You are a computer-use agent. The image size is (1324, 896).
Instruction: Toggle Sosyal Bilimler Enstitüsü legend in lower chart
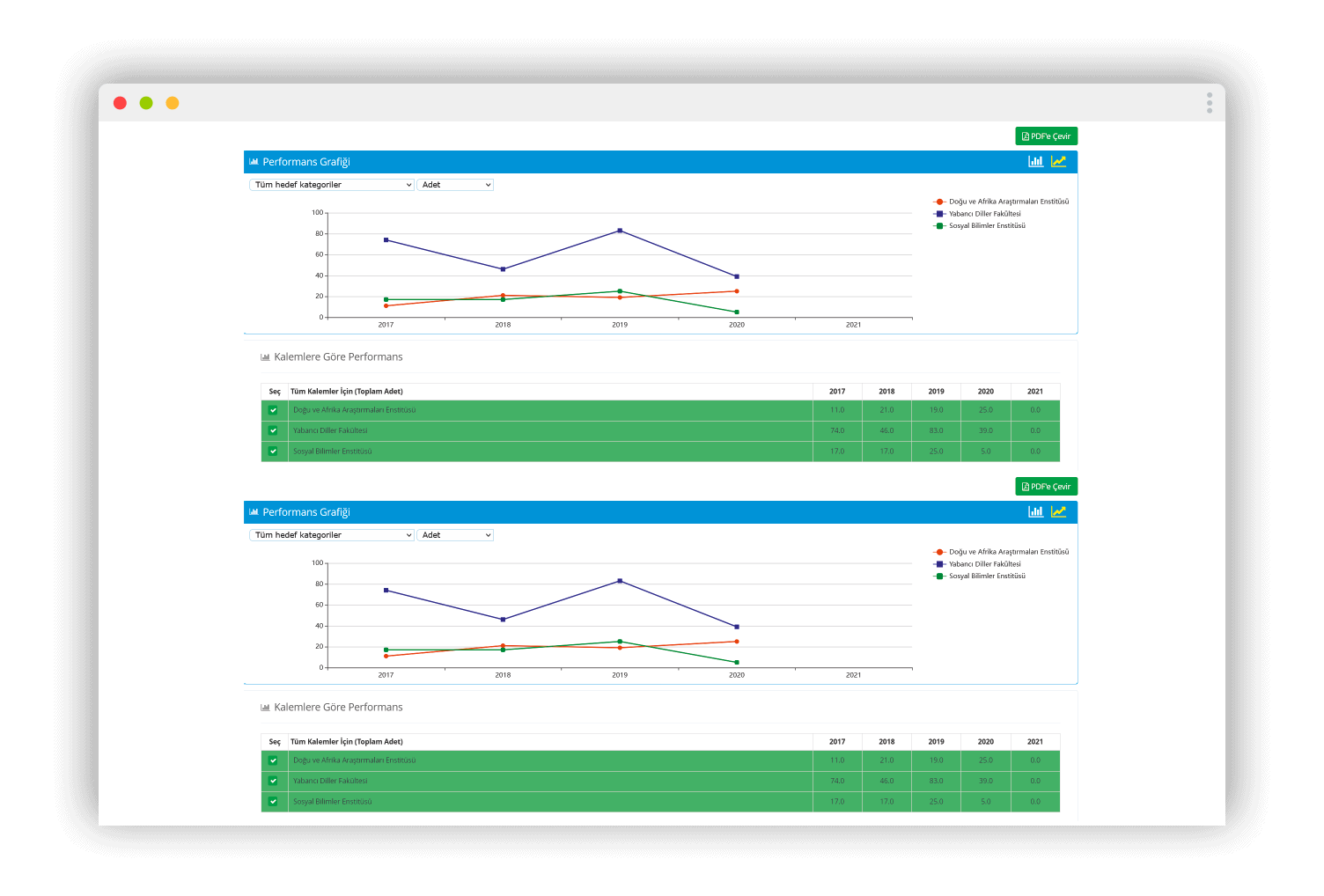click(979, 577)
